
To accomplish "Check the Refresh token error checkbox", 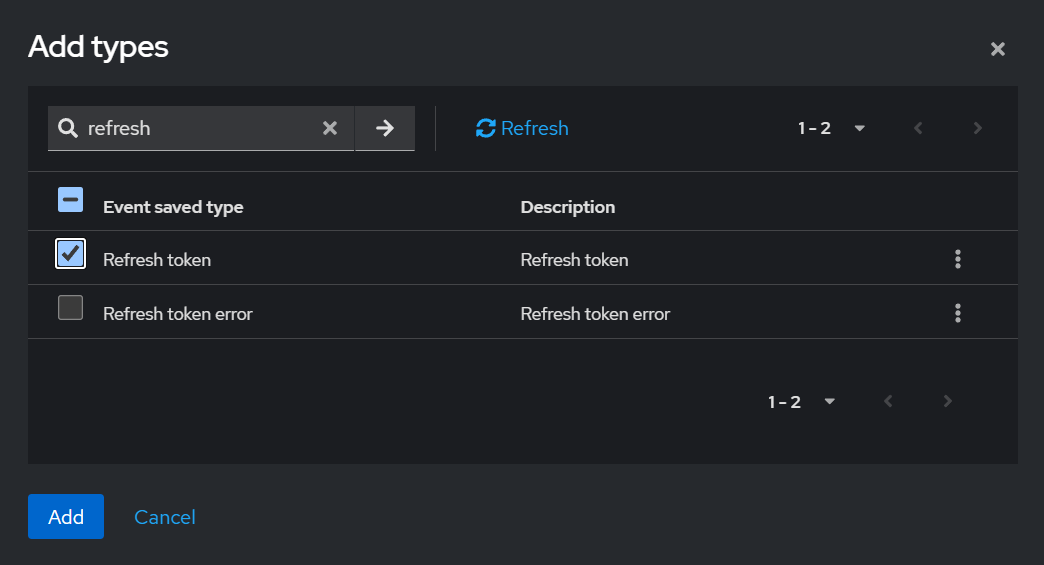I will [x=70, y=308].
